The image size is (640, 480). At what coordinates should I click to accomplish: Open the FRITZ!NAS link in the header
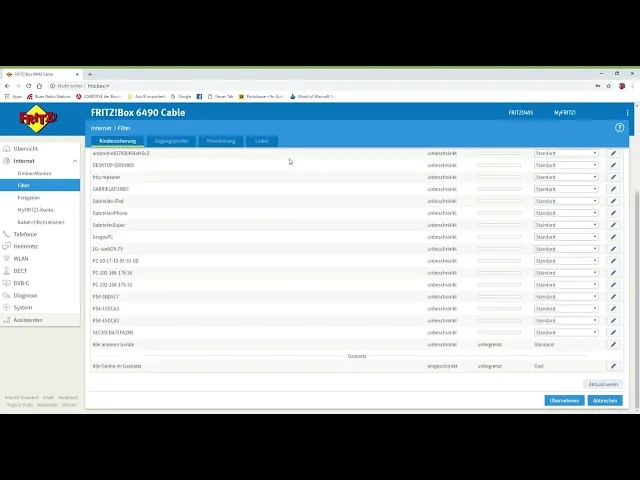tap(520, 113)
